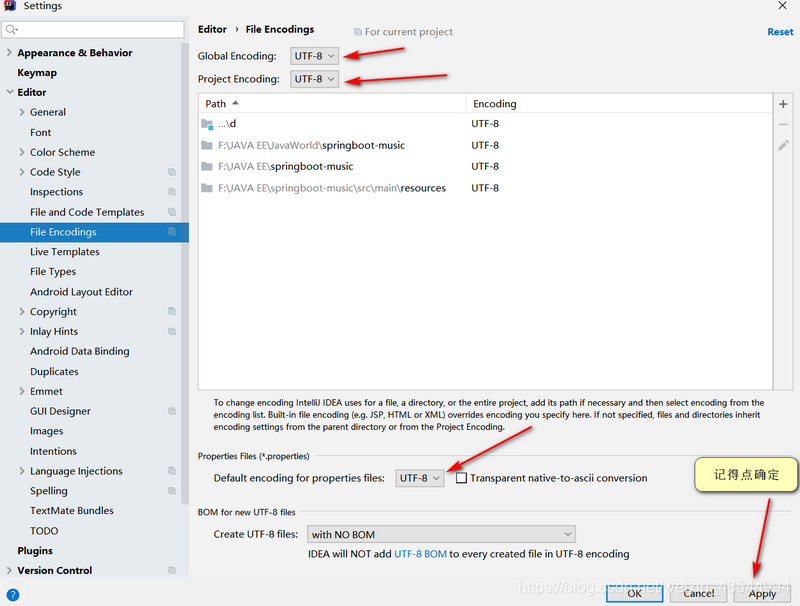Select Plugins settings page

(35, 550)
